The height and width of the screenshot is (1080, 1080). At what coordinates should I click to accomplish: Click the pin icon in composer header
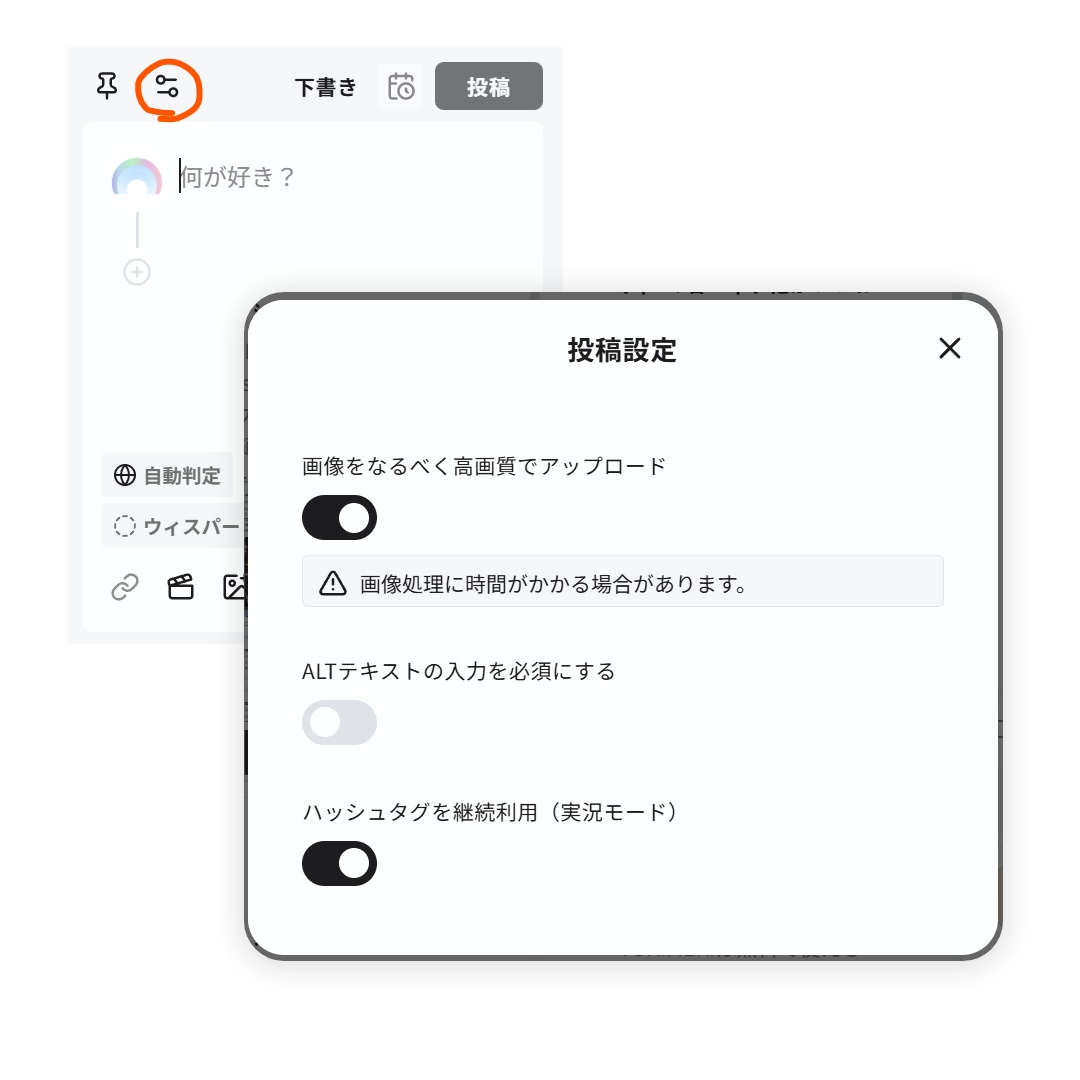click(107, 87)
